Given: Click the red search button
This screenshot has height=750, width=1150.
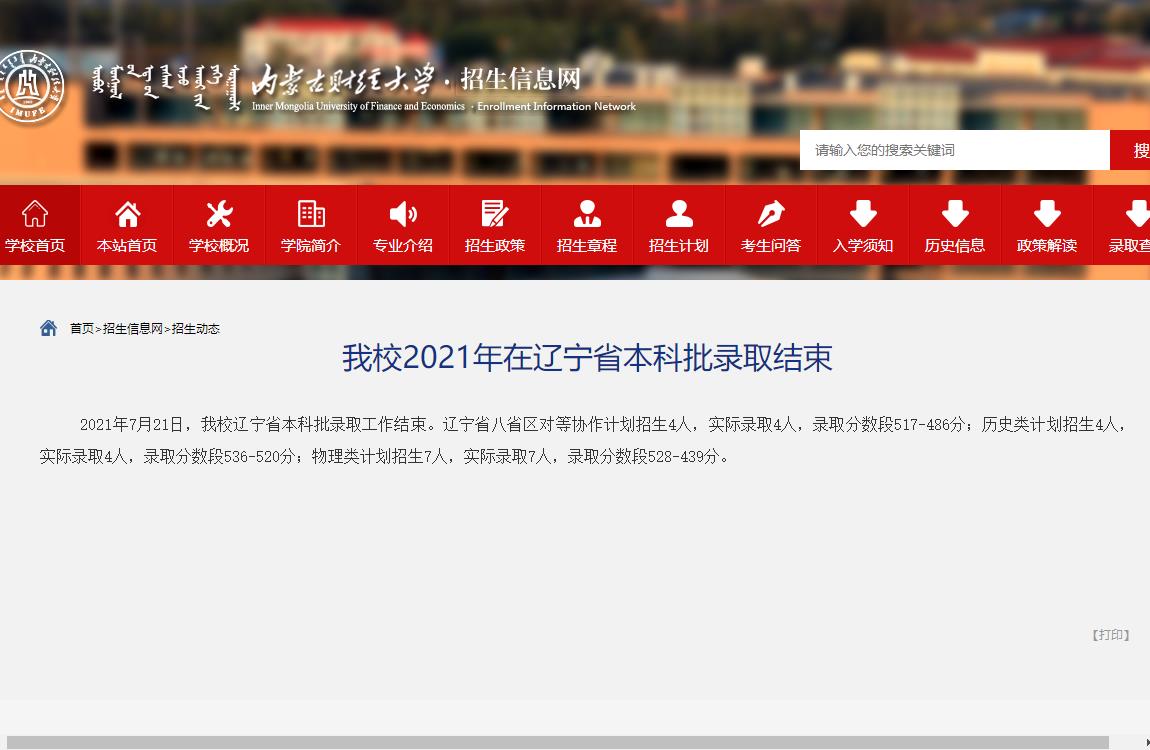Looking at the screenshot, I should tap(1130, 150).
